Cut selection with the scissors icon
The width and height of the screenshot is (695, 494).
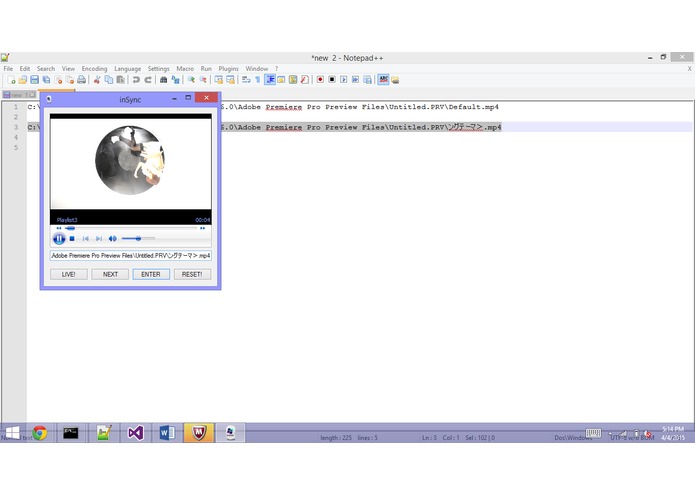[x=97, y=80]
